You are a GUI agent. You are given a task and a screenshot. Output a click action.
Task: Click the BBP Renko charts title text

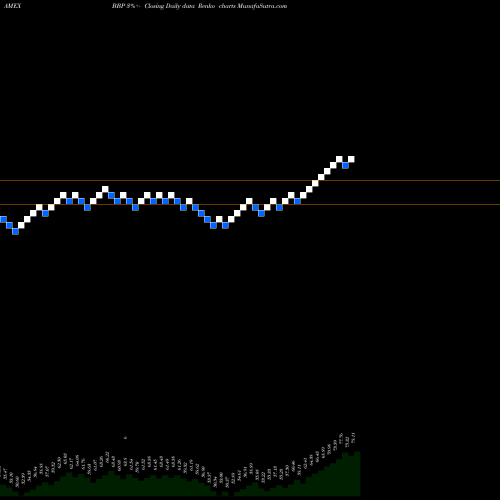pyautogui.click(x=199, y=6)
